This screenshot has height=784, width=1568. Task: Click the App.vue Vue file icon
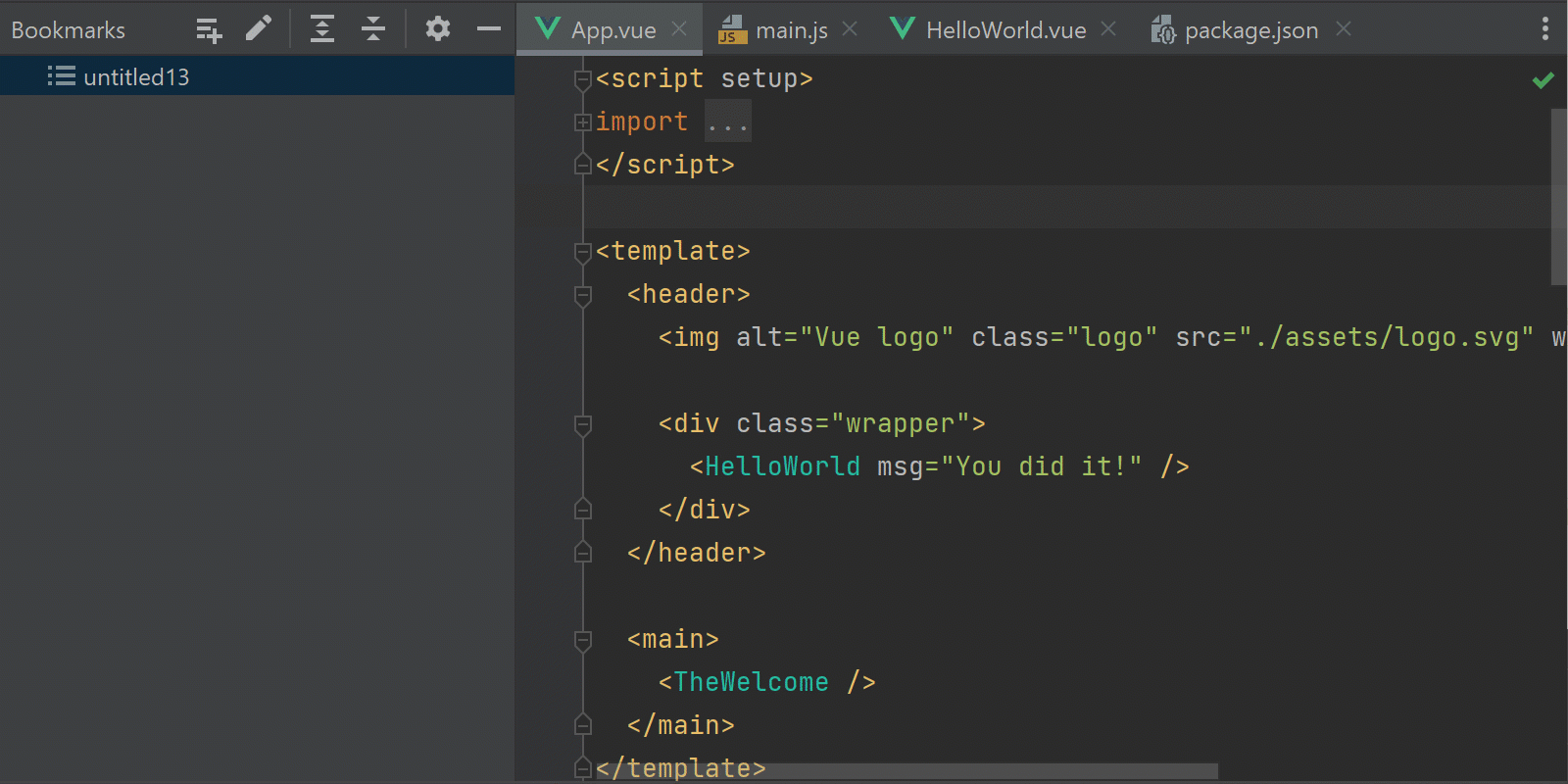coord(549,28)
